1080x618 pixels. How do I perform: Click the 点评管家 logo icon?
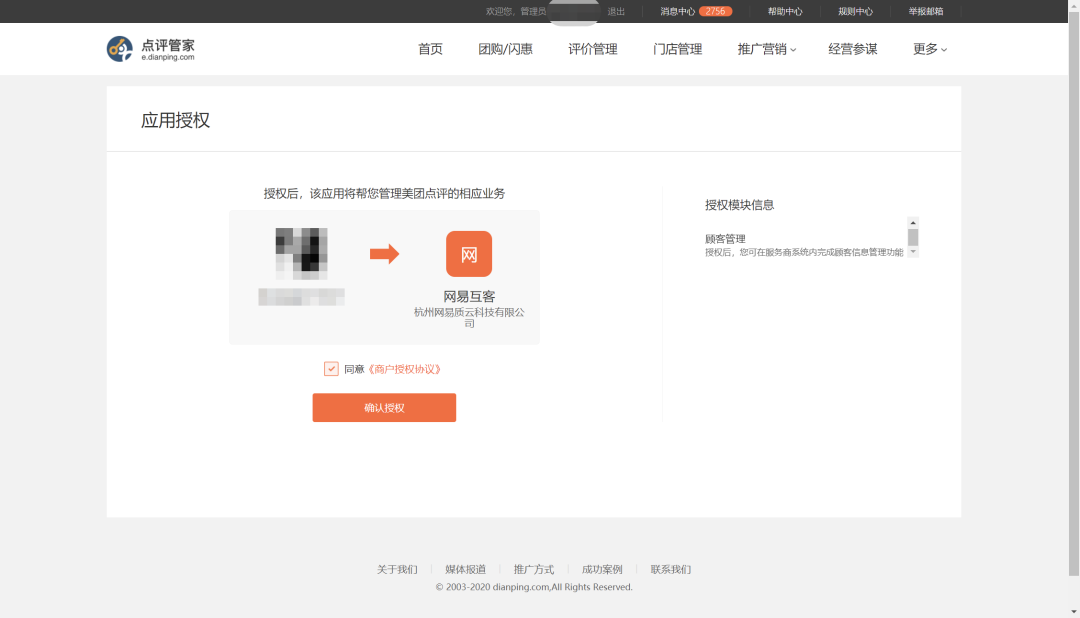point(119,49)
